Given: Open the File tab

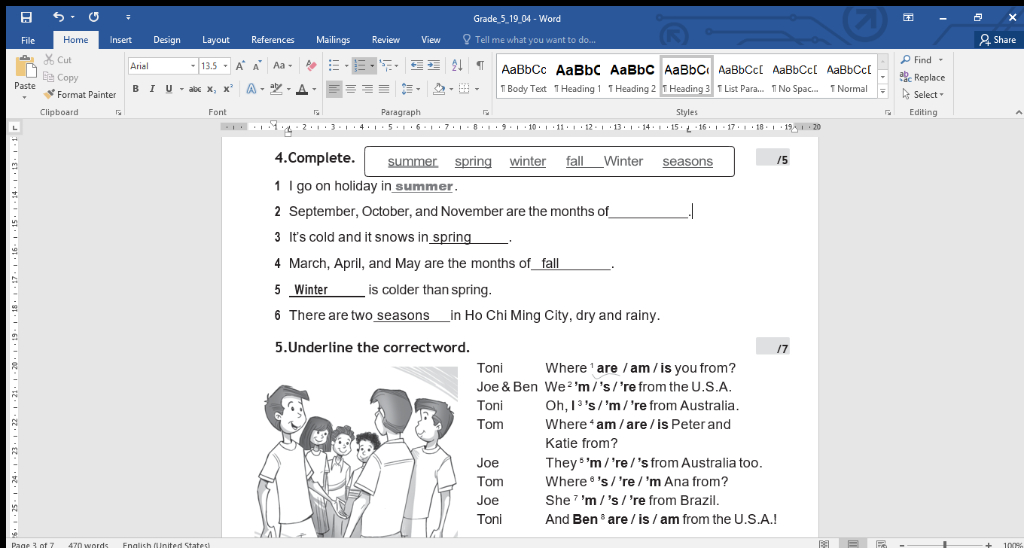Looking at the screenshot, I should click(x=28, y=40).
